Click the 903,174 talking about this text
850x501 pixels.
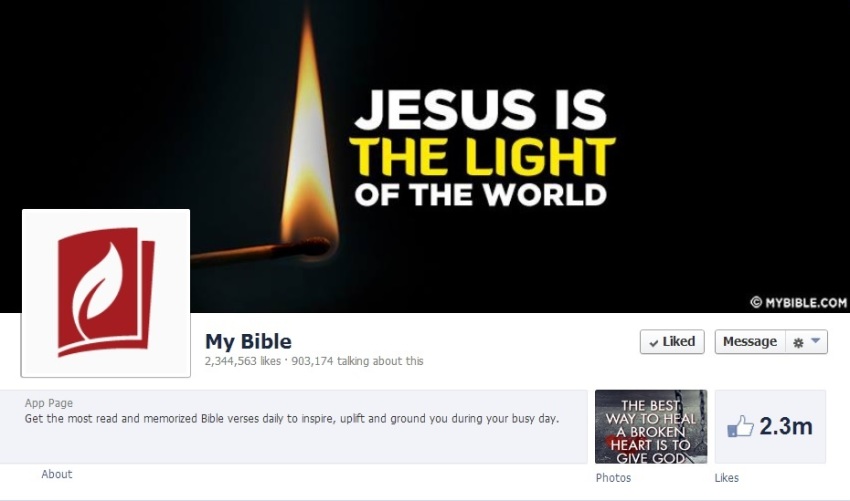click(x=357, y=361)
